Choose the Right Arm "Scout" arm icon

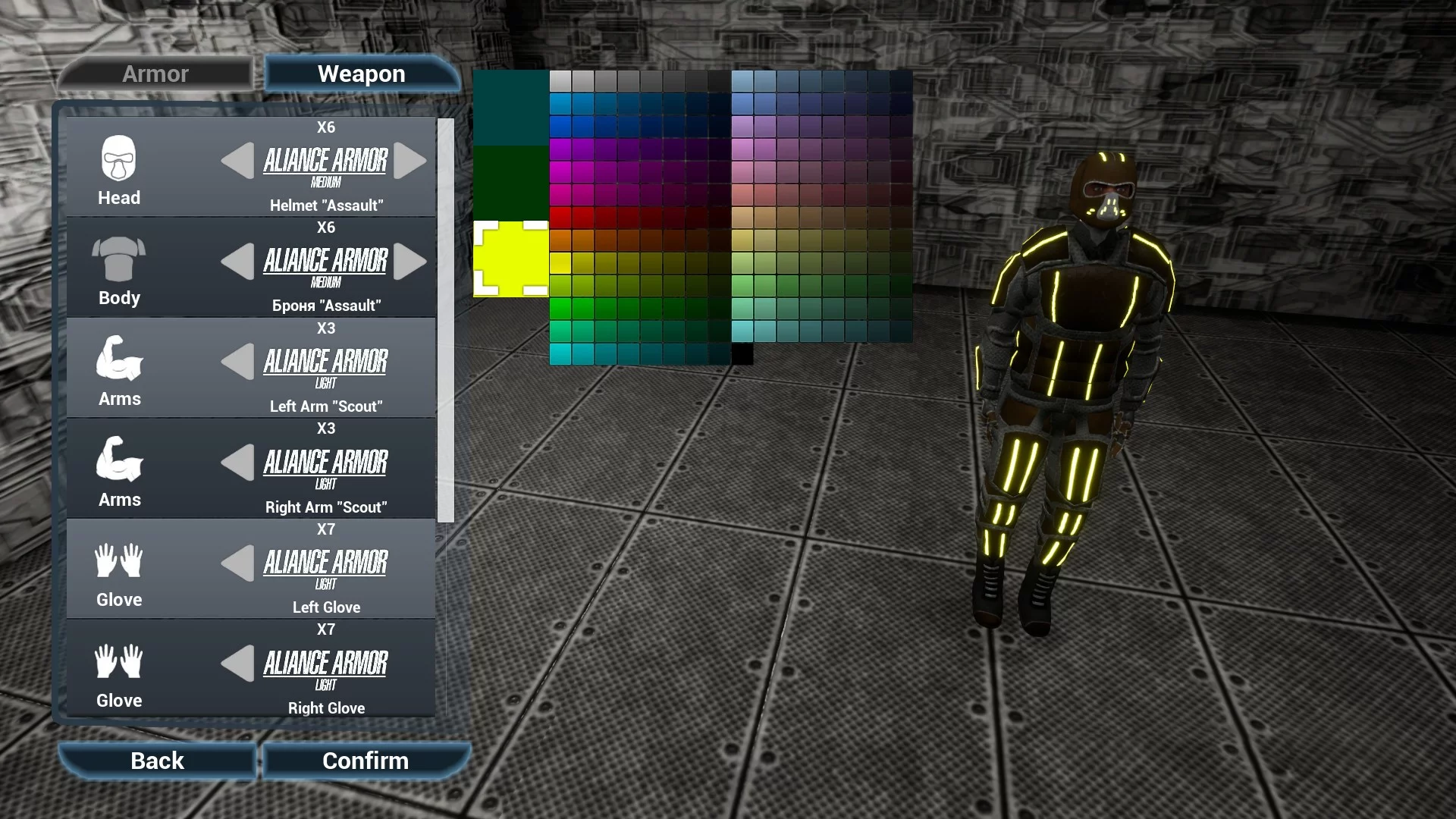(x=119, y=459)
